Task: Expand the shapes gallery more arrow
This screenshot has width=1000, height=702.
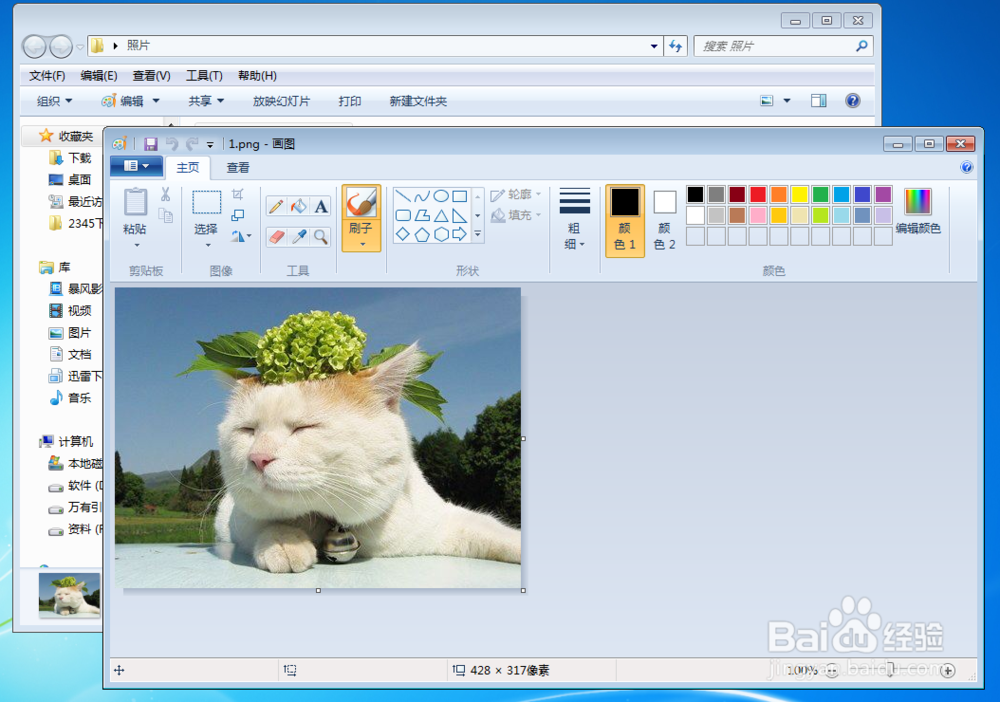Action: 478,235
